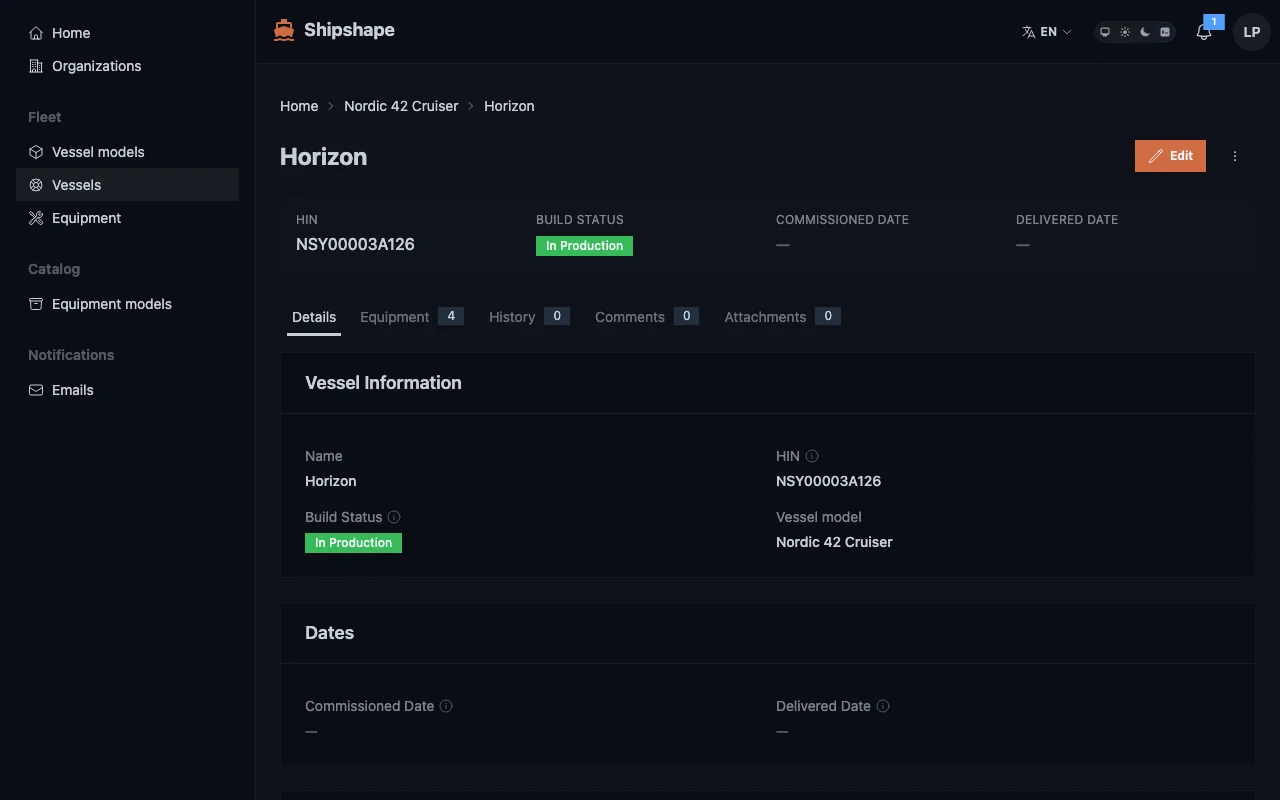Click the Equipment models catalog icon
1280x800 pixels.
[x=36, y=304]
